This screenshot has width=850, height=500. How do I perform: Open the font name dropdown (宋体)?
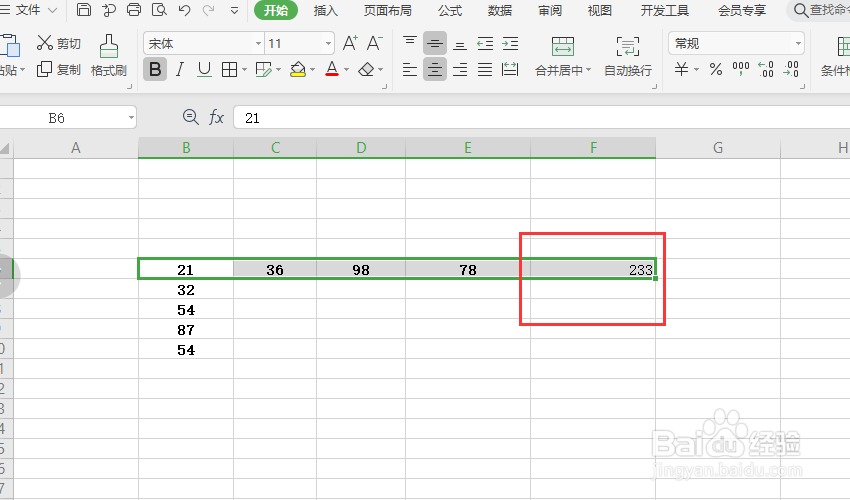tap(258, 43)
